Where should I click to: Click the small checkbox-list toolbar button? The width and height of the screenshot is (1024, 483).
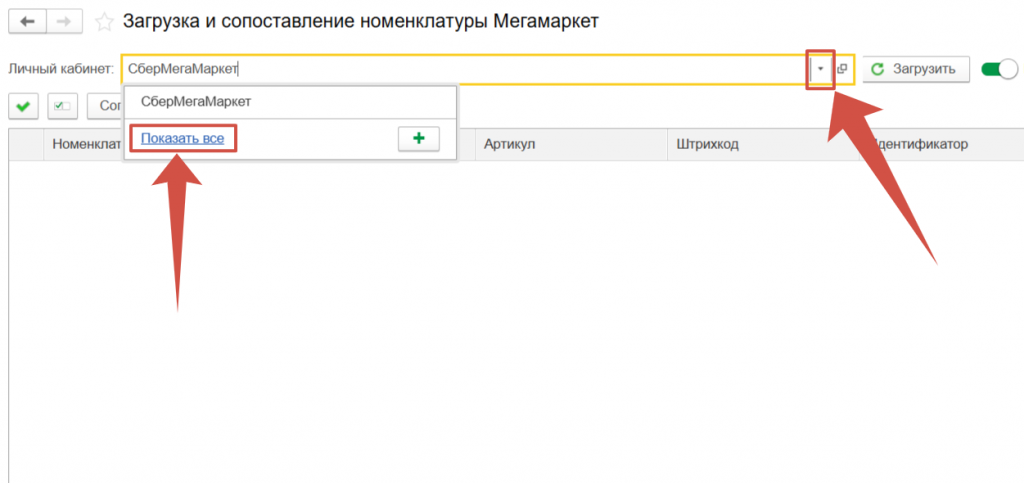63,105
